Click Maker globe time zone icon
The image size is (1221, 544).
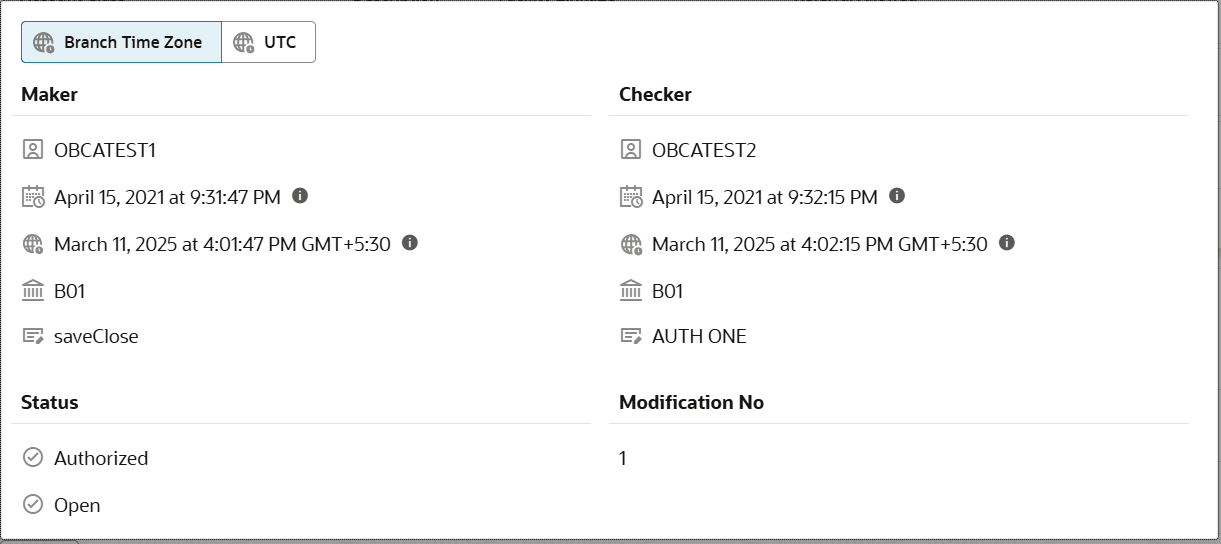(33, 243)
